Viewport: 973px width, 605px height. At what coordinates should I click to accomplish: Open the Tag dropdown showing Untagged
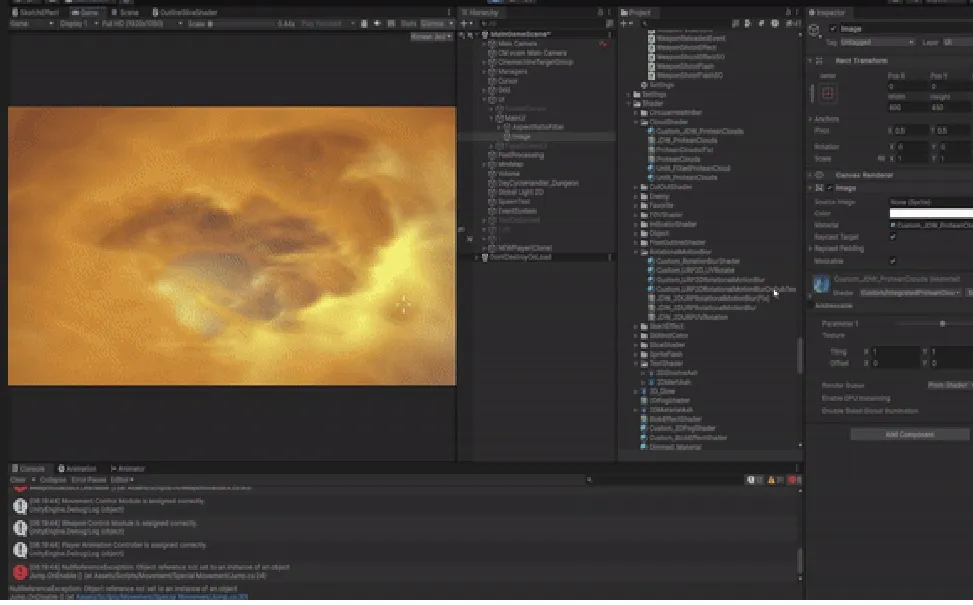[877, 42]
